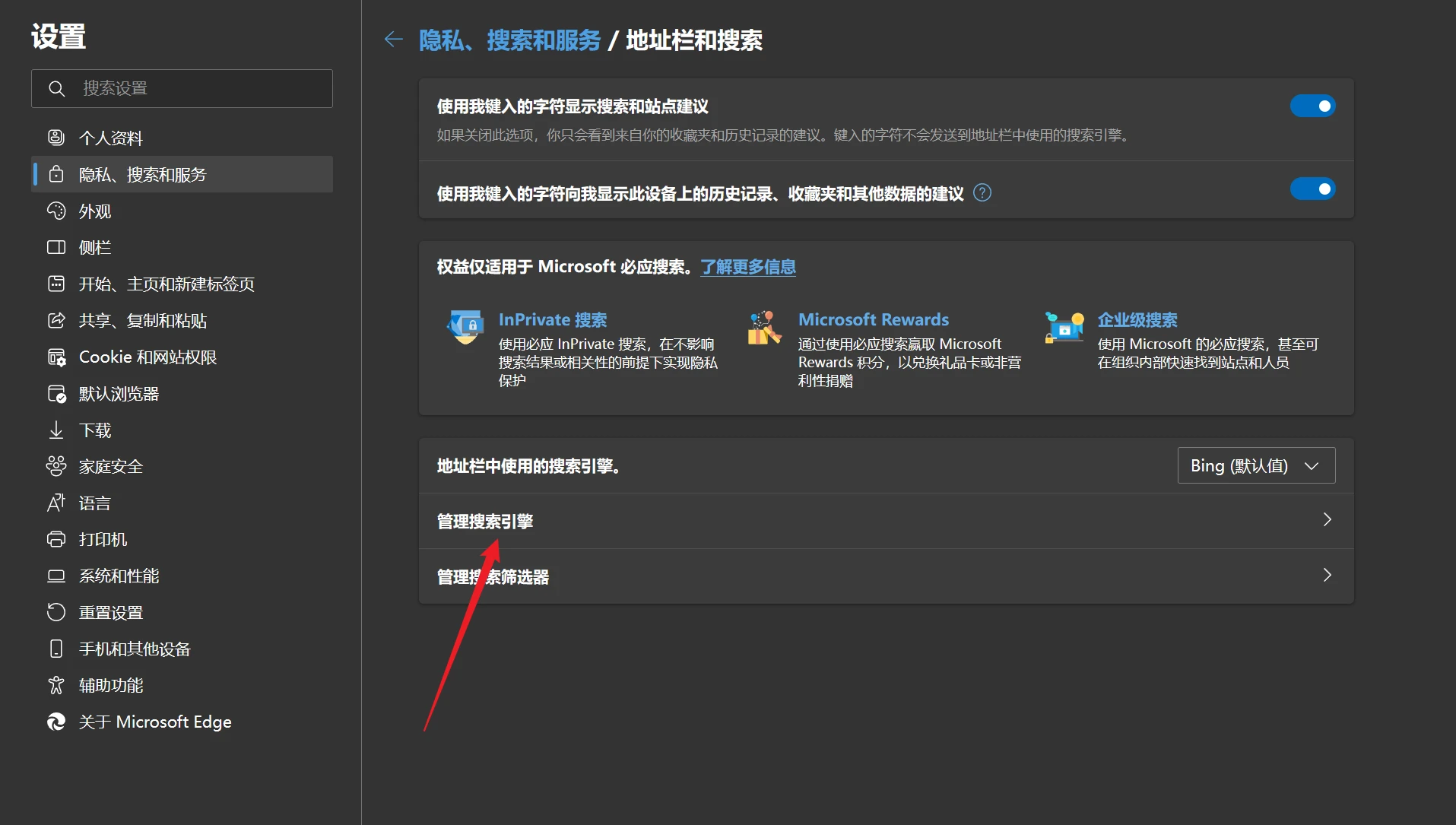Image resolution: width=1456 pixels, height=825 pixels.
Task: Open 辅助功能 settings section
Action: coord(182,685)
